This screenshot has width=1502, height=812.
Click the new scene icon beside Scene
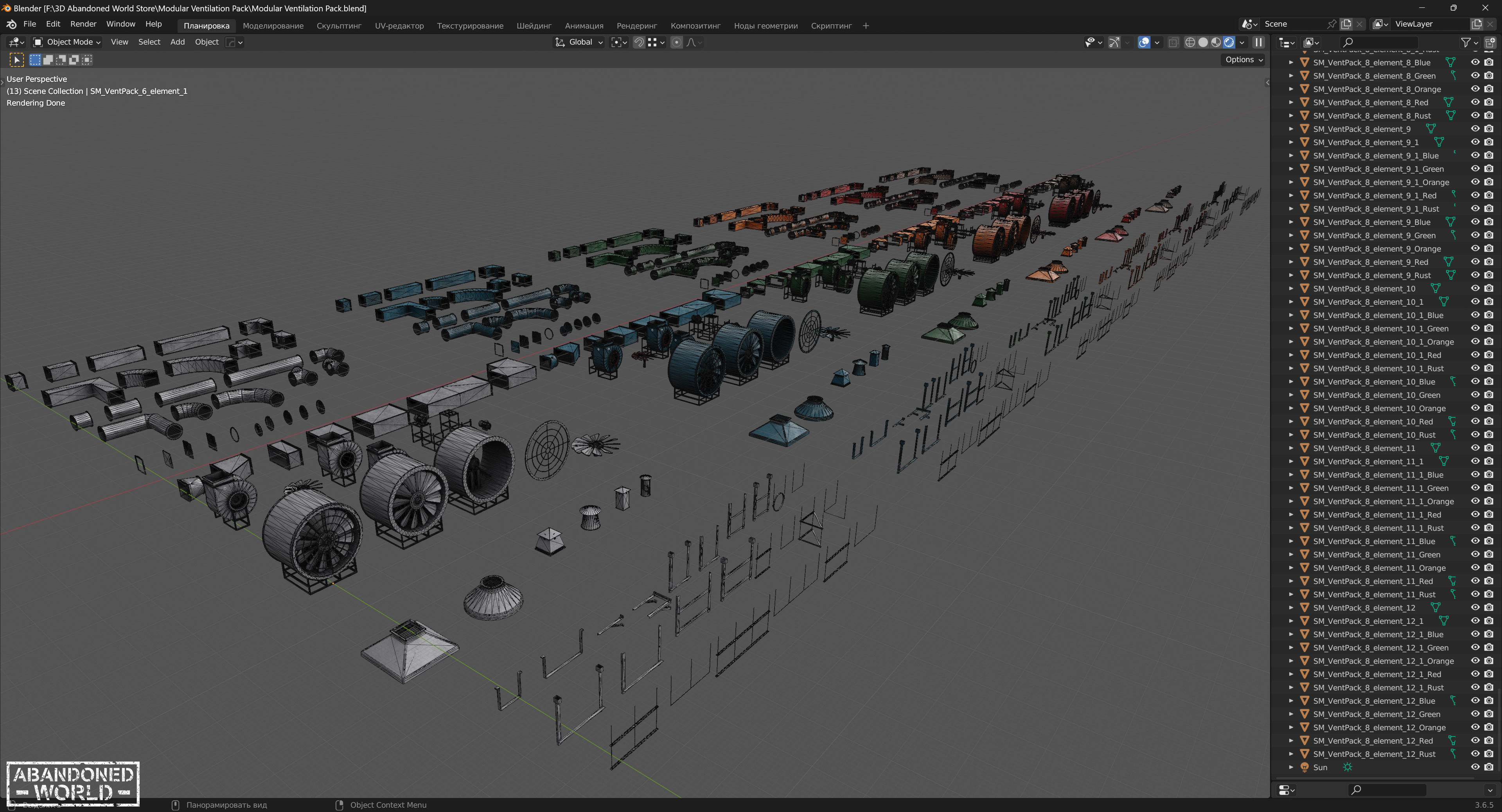tap(1346, 24)
